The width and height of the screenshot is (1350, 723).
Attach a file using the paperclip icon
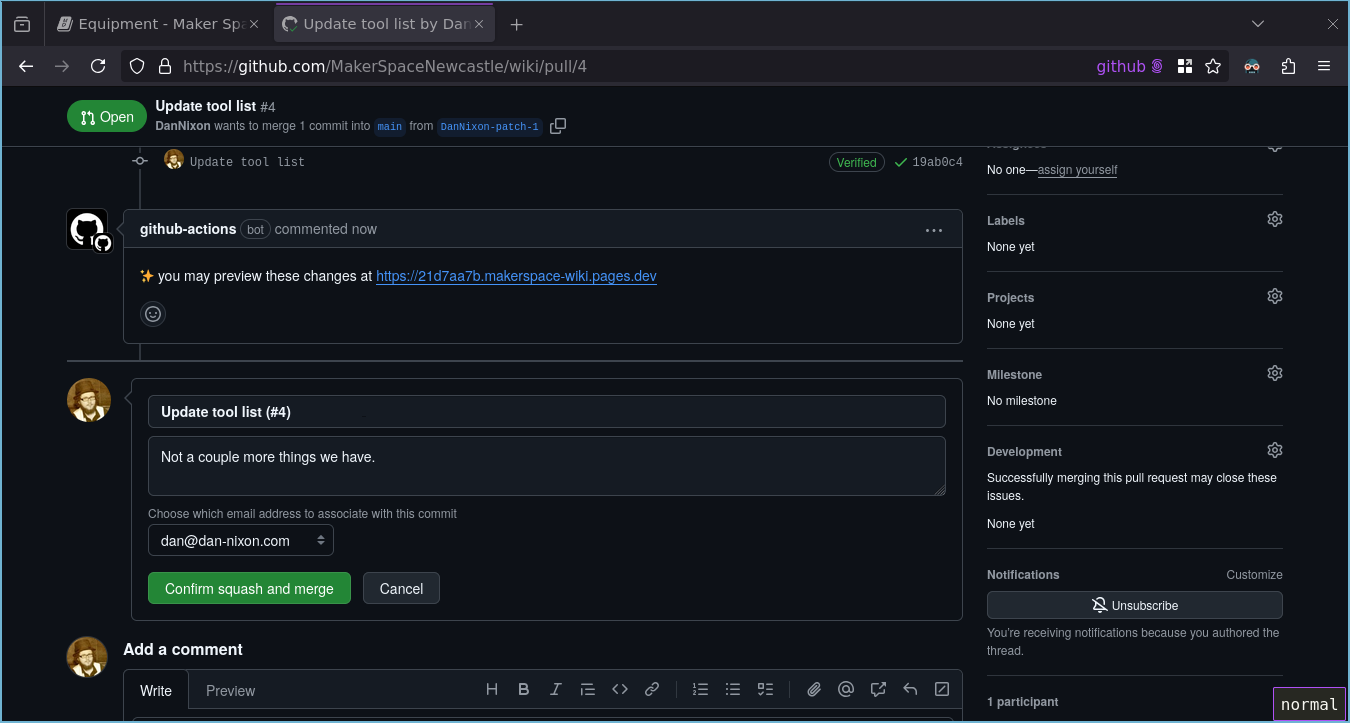point(813,689)
